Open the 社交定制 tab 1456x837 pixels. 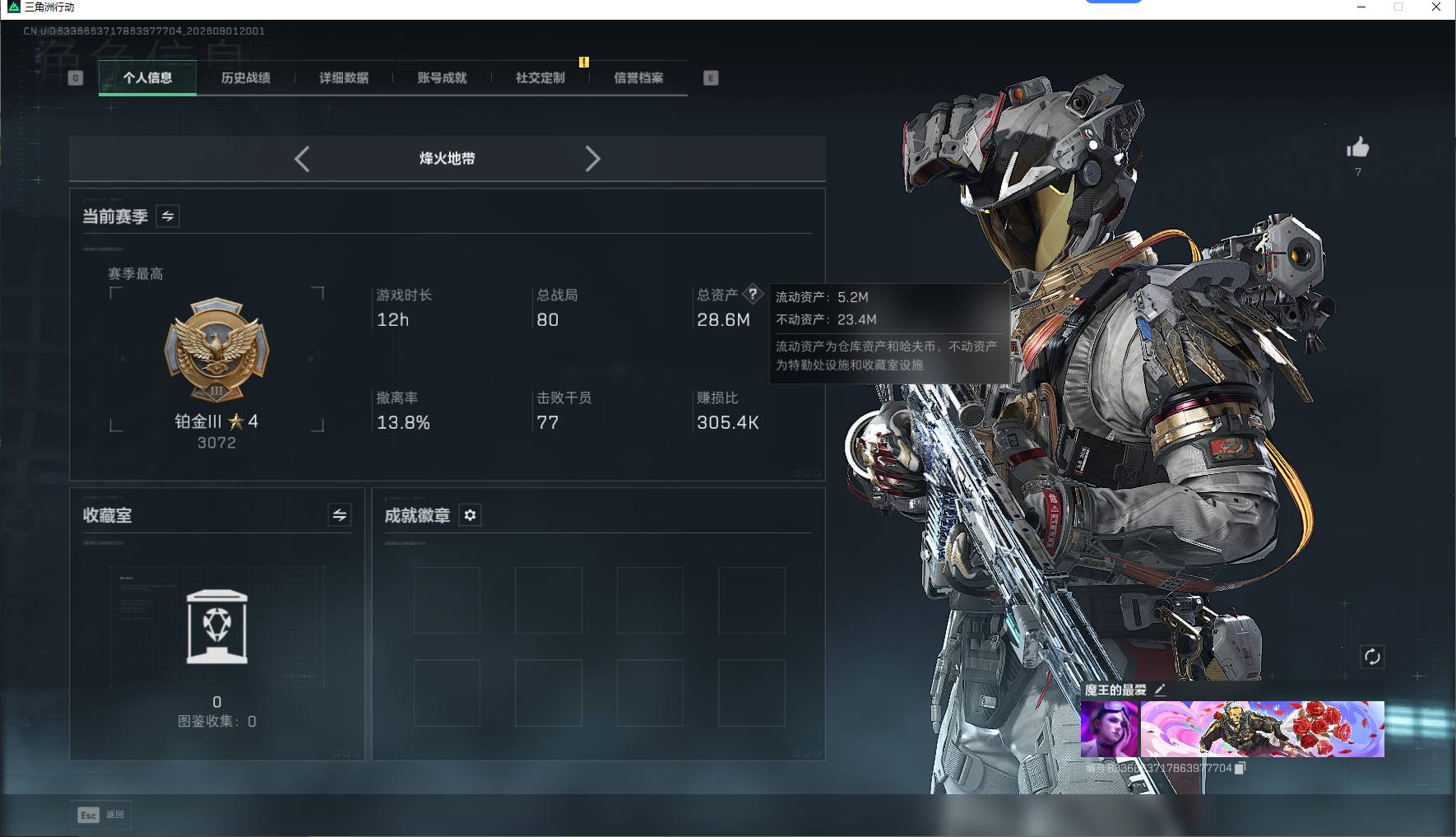click(540, 78)
